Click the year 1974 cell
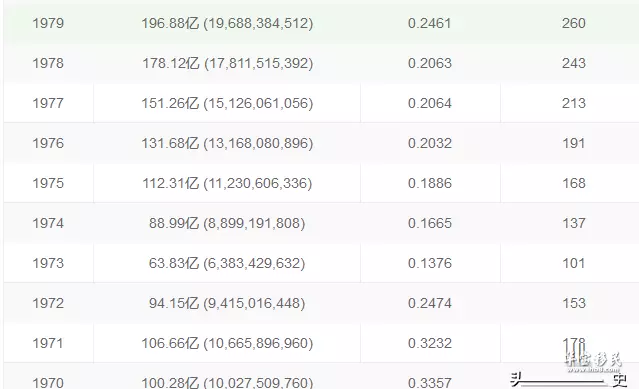Screen dimensions: 639x389 point(48,223)
